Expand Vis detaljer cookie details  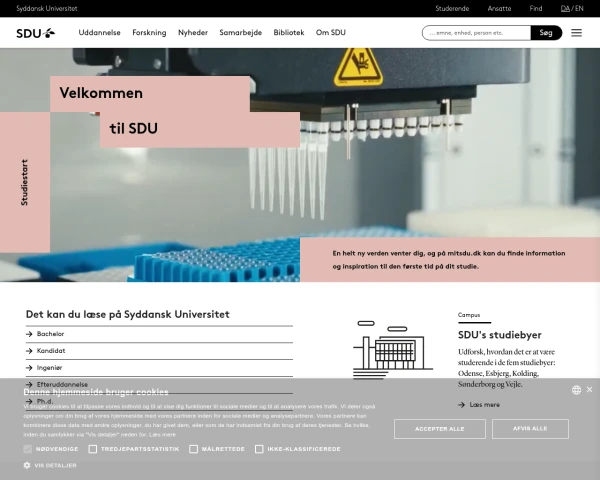coord(55,465)
